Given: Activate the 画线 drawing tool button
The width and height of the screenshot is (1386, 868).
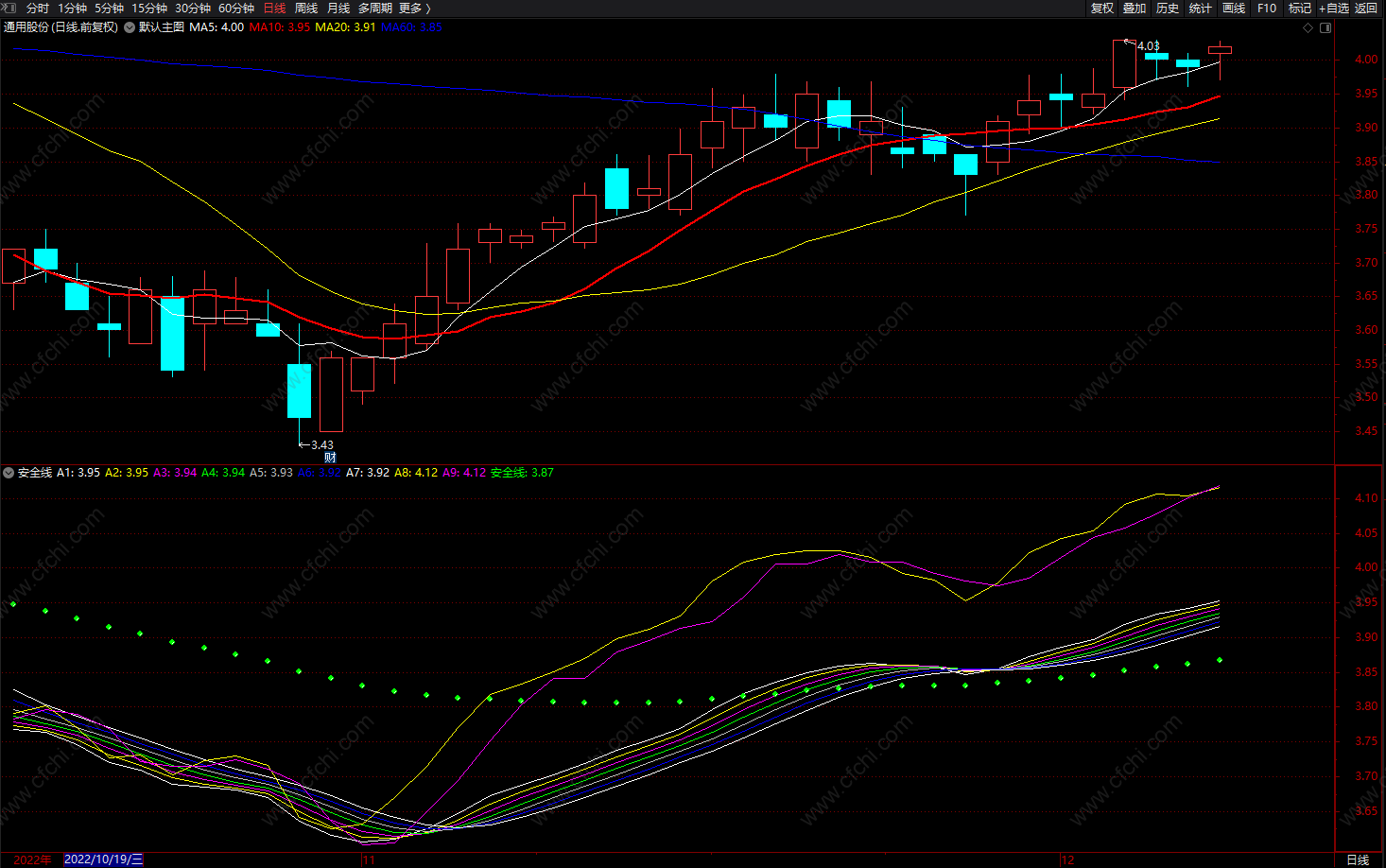Looking at the screenshot, I should 1234,9.
